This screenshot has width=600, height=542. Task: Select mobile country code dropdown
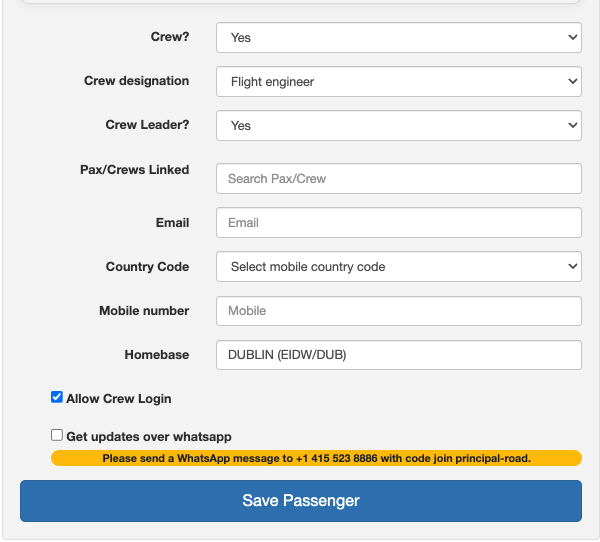click(x=398, y=267)
